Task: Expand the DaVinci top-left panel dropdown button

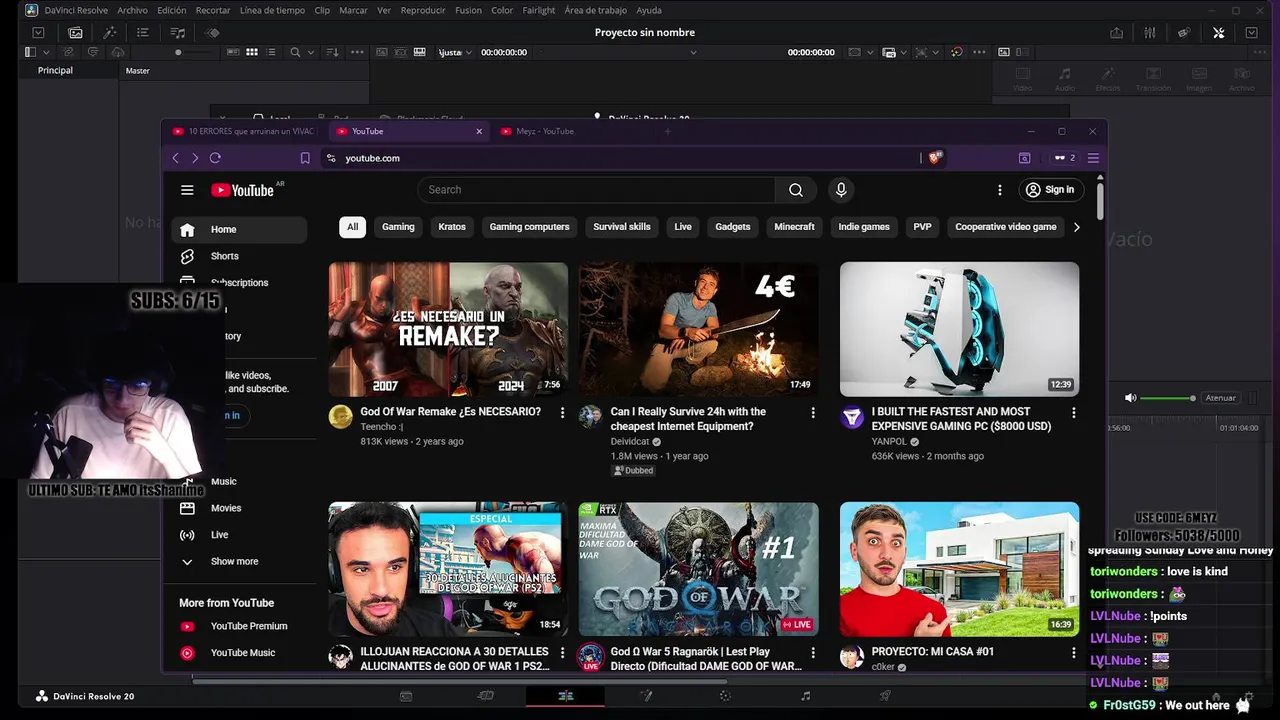Action: (x=38, y=32)
